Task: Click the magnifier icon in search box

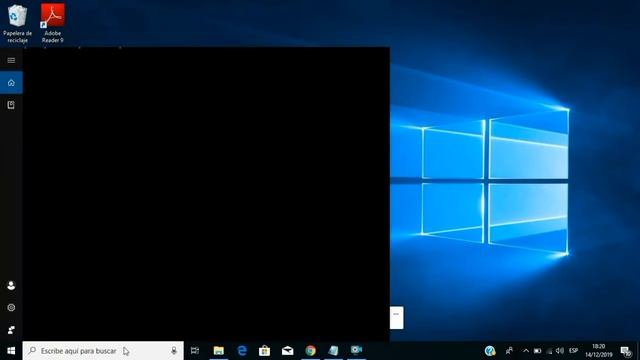Action: tap(33, 351)
